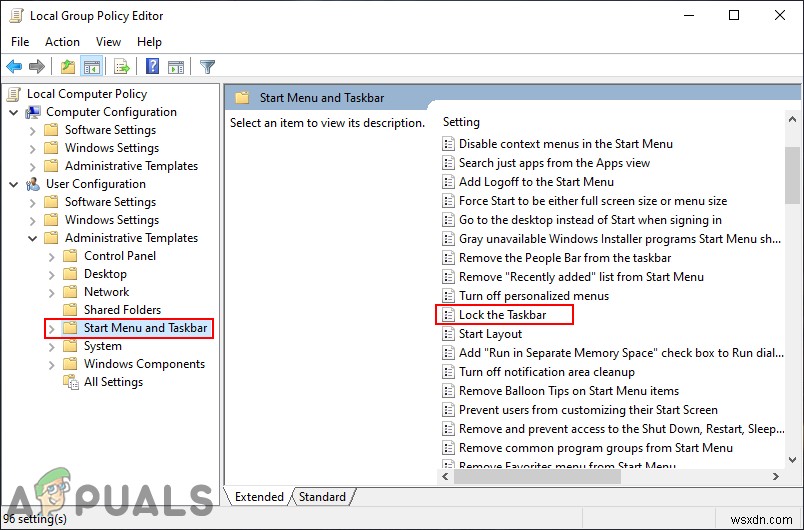The width and height of the screenshot is (804, 530).
Task: Expand the Start Menu and Taskbar node
Action: click(x=51, y=329)
